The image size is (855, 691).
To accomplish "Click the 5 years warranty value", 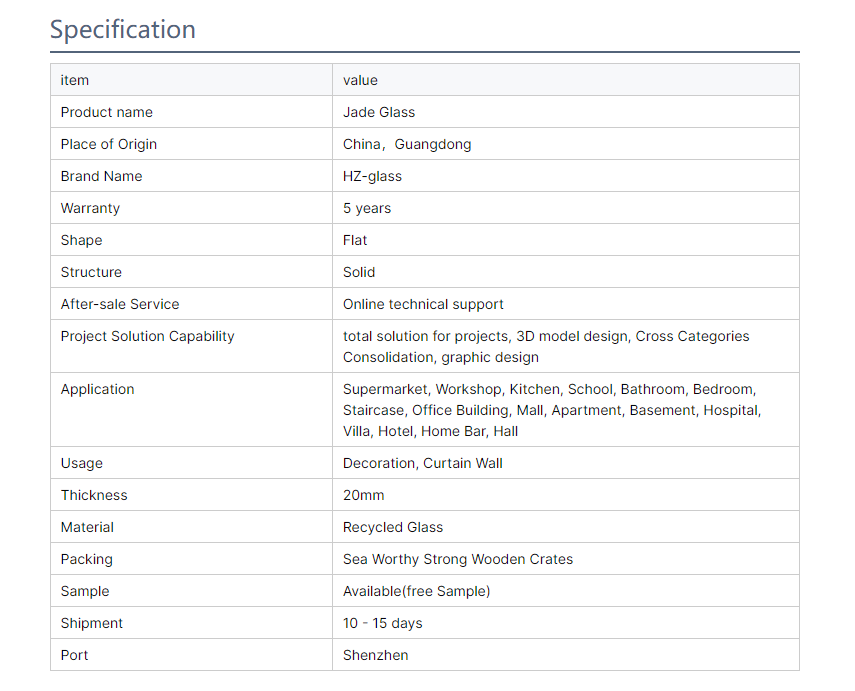I will pos(367,208).
